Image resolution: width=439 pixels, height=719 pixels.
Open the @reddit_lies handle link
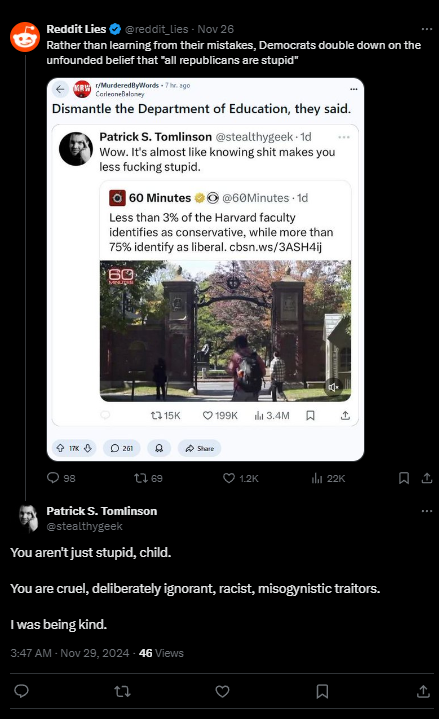[x=156, y=29]
